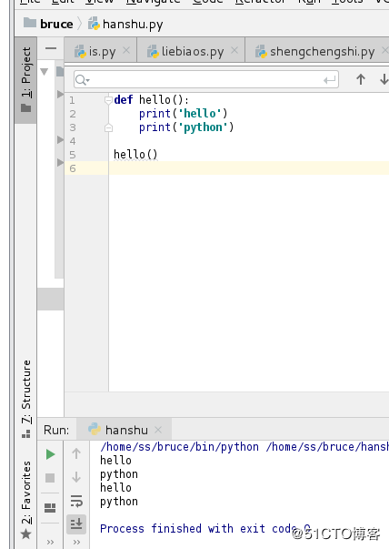Viewport: 389px width, 549px height.
Task: Open the restore layout icon in Run panel
Action: pos(50,508)
